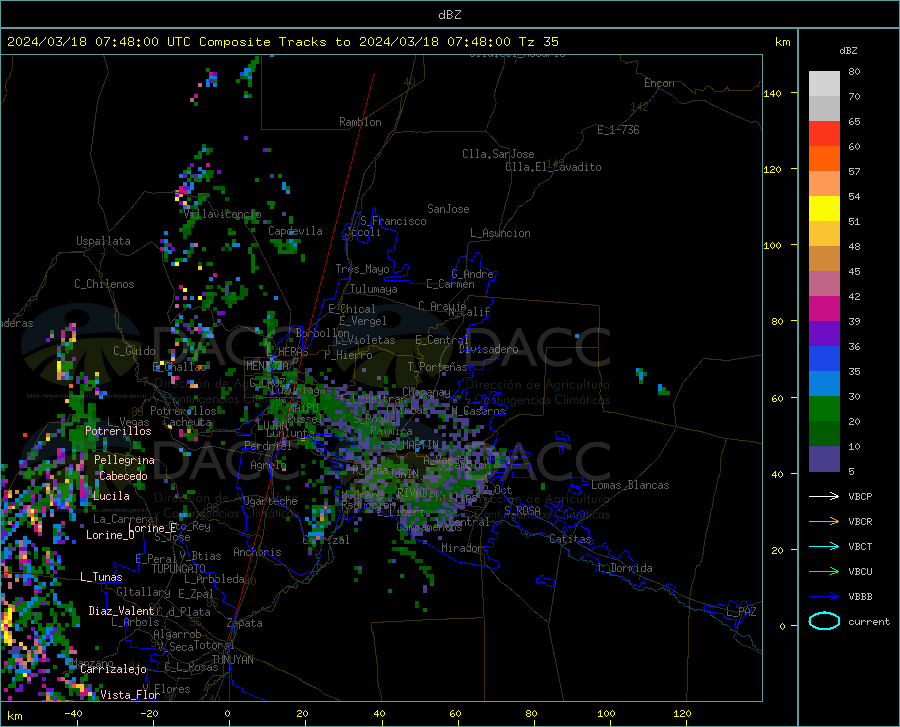Click the 80 value on color scale
Viewport: 900px width, 727px height.
[854, 72]
